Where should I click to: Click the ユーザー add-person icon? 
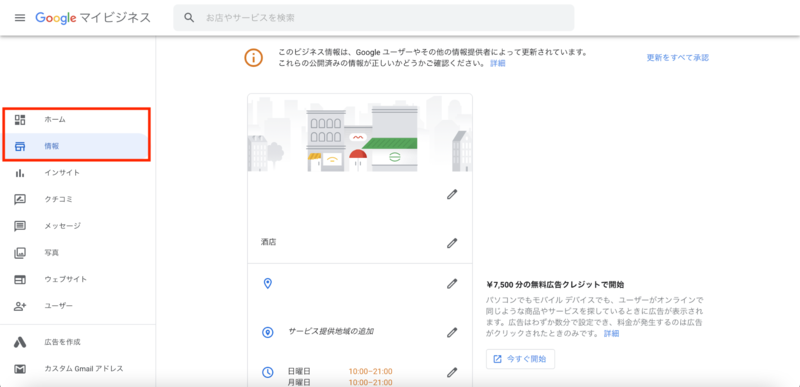pos(20,306)
